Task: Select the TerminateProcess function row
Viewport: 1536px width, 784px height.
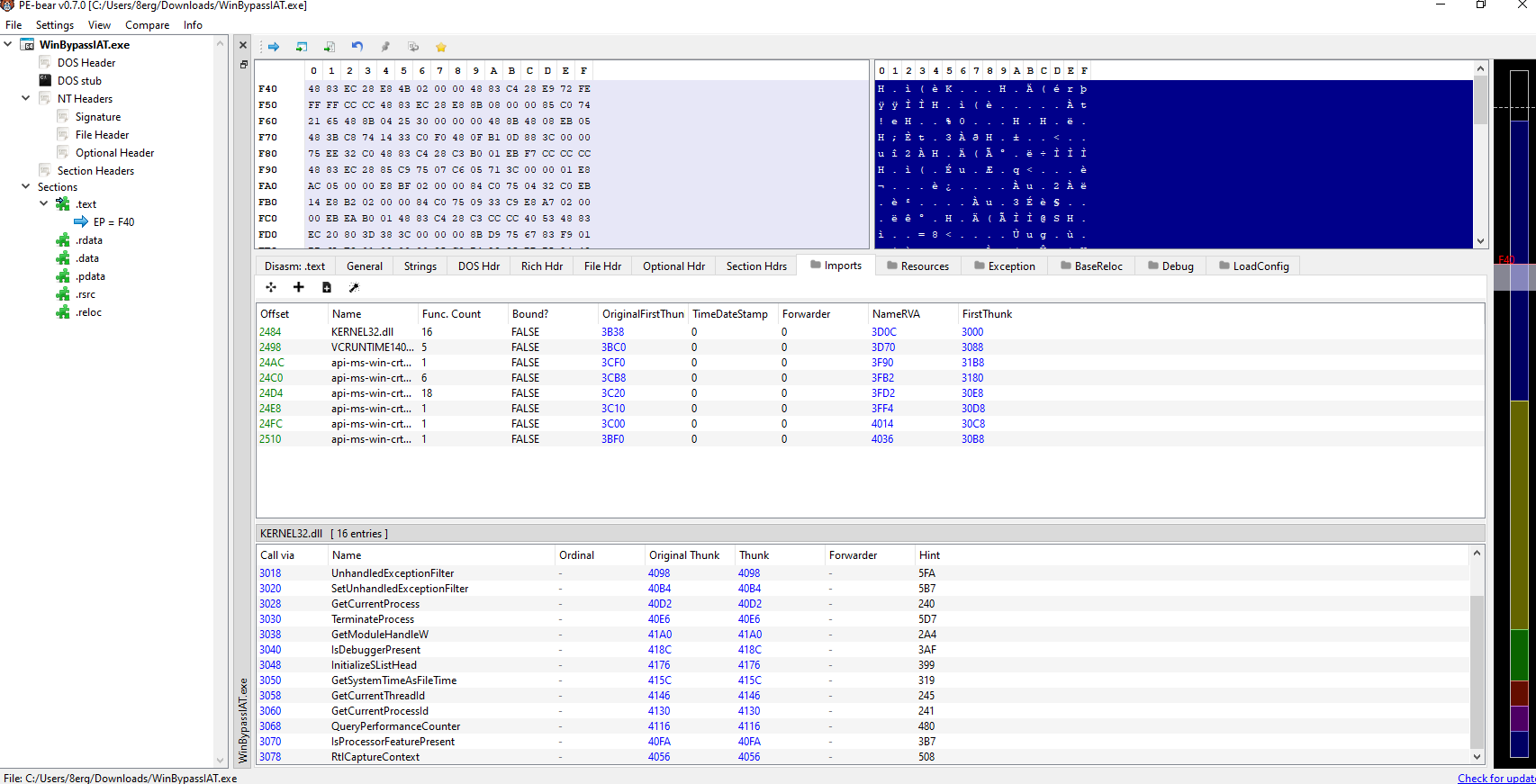Action: [x=863, y=619]
